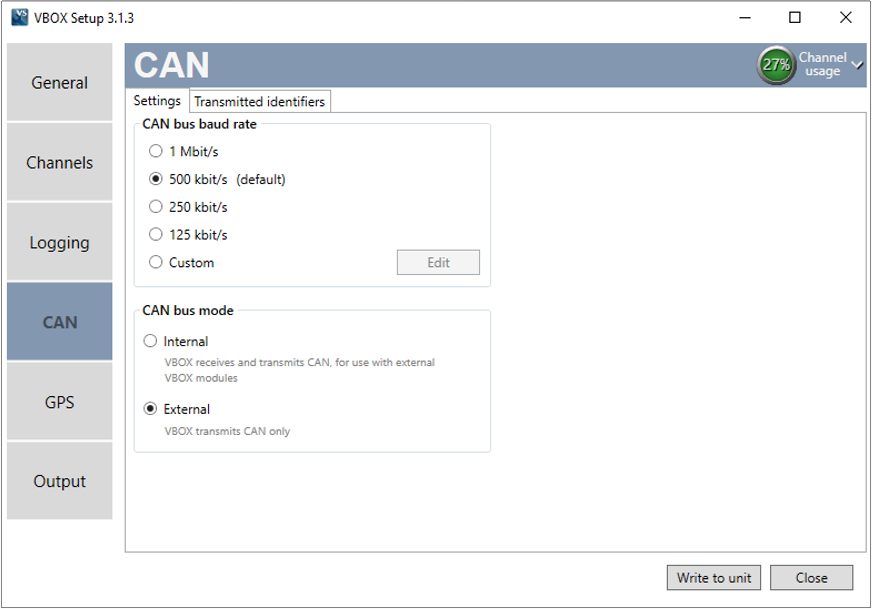This screenshot has width=872, height=609.
Task: Click the 27% channel usage indicator
Action: 776,65
